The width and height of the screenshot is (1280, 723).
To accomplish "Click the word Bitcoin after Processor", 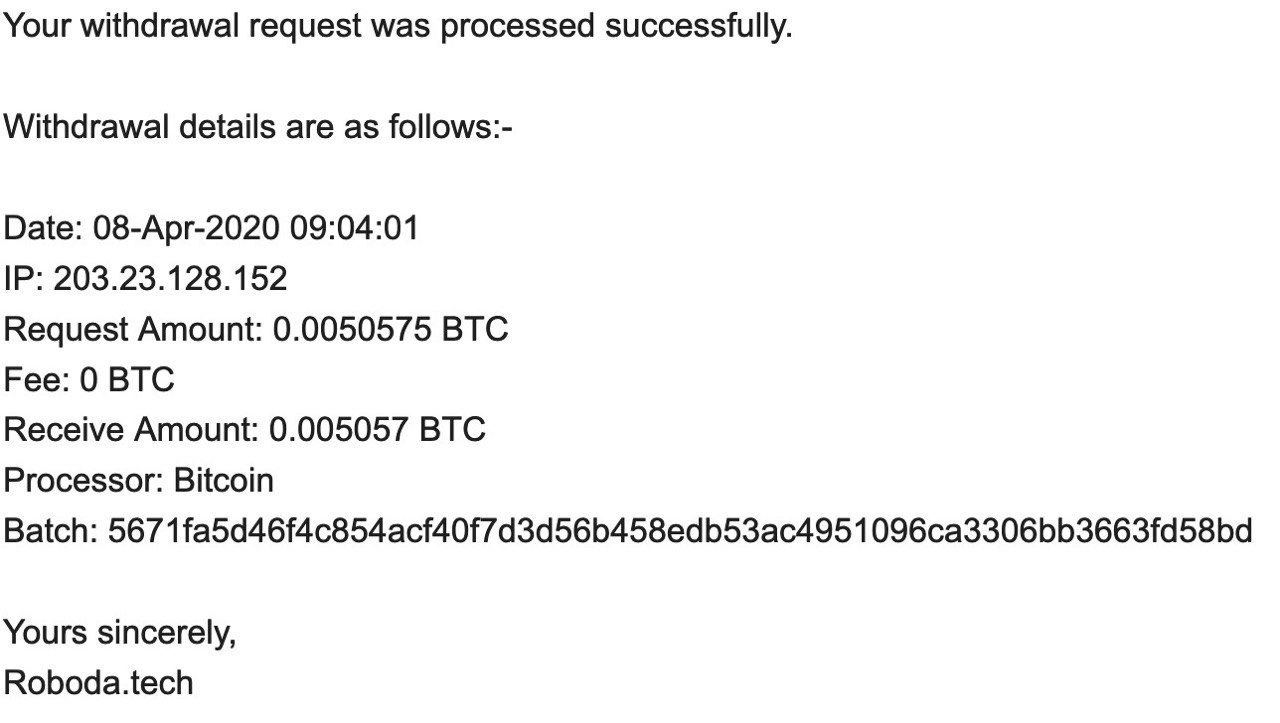I will [223, 480].
